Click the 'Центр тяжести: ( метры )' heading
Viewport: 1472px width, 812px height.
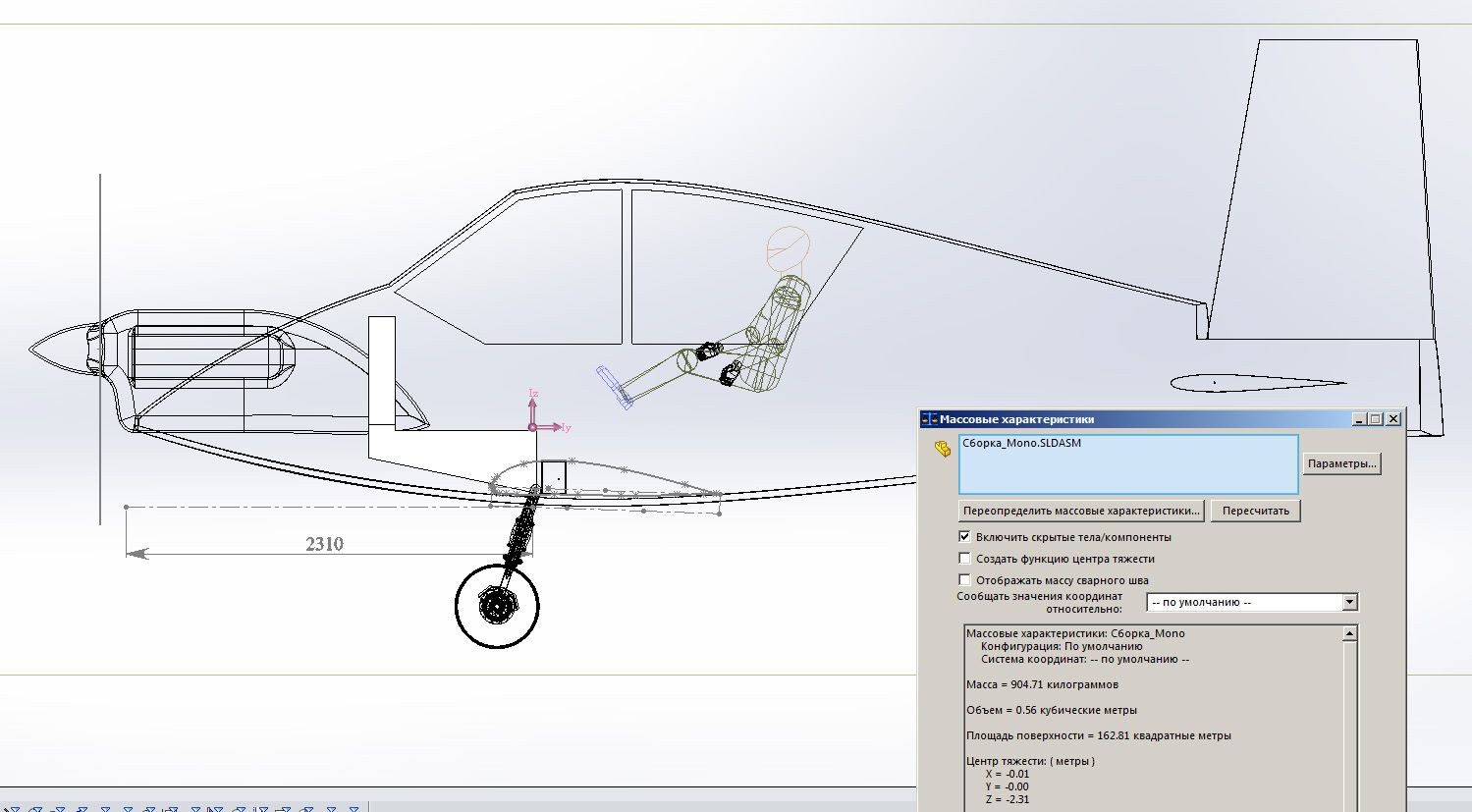click(x=1030, y=761)
